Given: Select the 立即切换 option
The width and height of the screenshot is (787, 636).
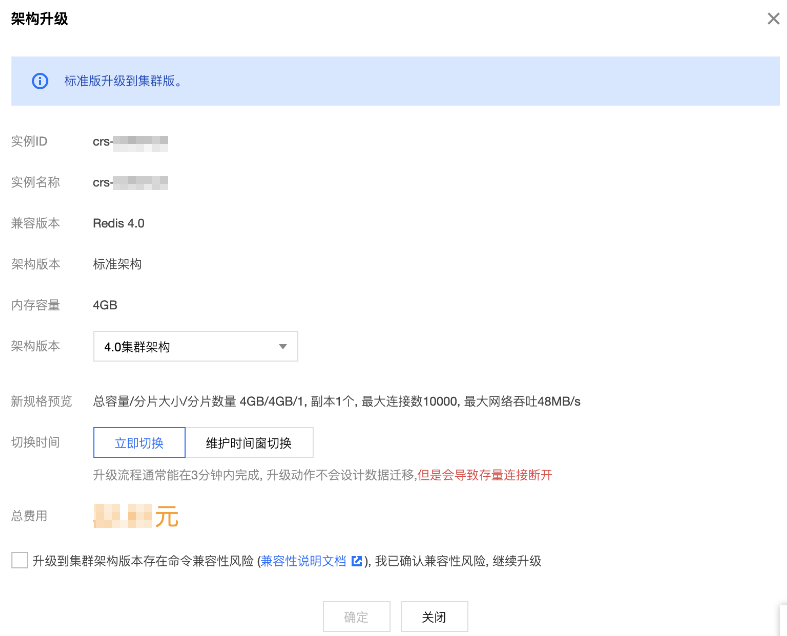Looking at the screenshot, I should (x=139, y=443).
